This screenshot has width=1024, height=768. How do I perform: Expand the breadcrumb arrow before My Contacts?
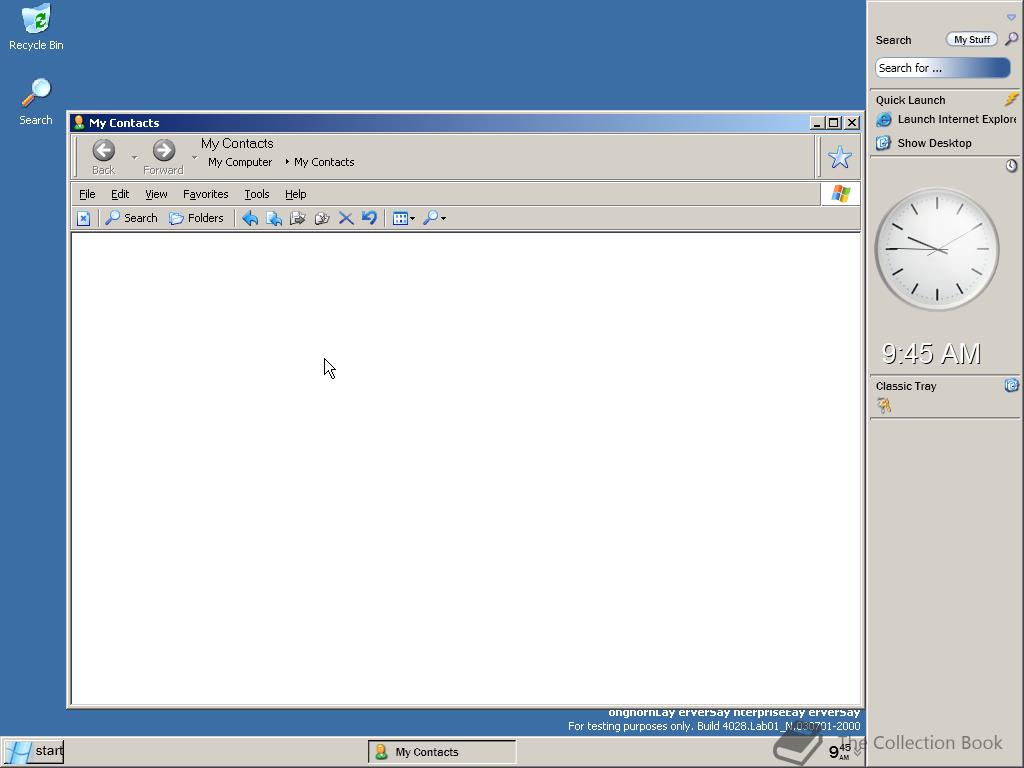[287, 161]
